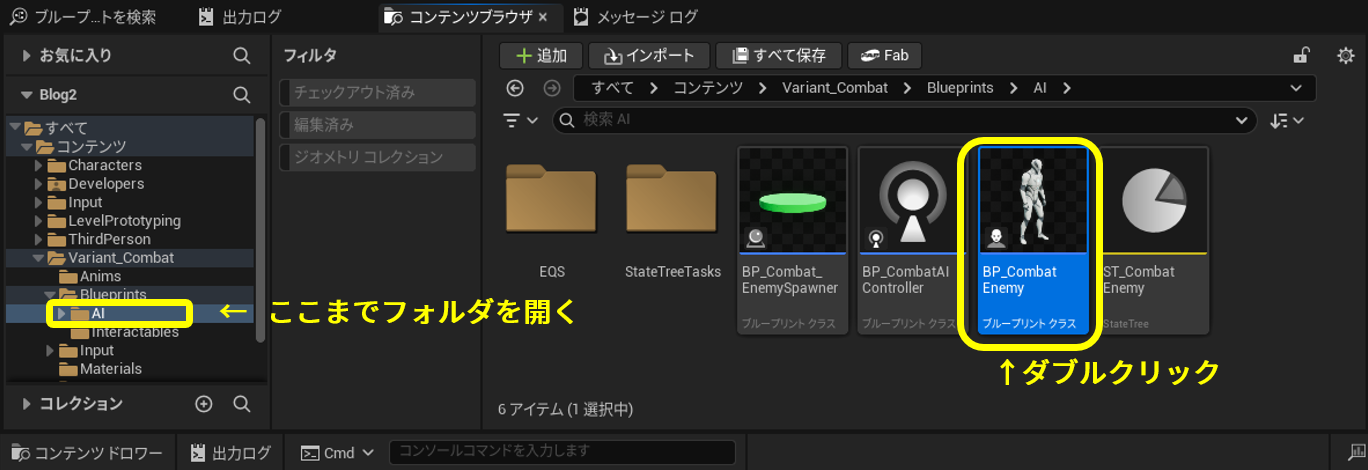Click the search icon in Blog2 header

click(241, 95)
